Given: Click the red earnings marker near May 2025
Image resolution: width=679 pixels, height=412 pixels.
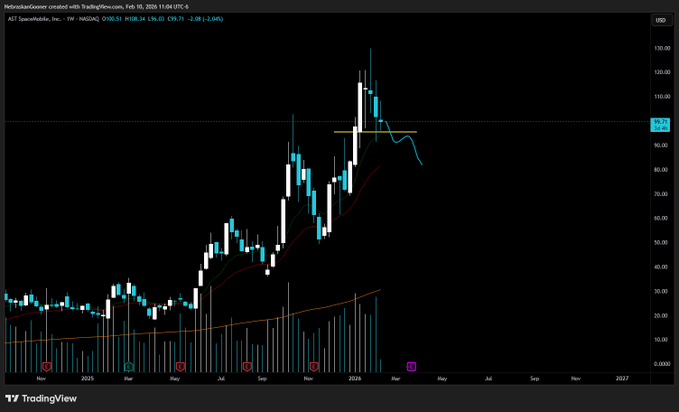Looking at the screenshot, I should [180, 366].
